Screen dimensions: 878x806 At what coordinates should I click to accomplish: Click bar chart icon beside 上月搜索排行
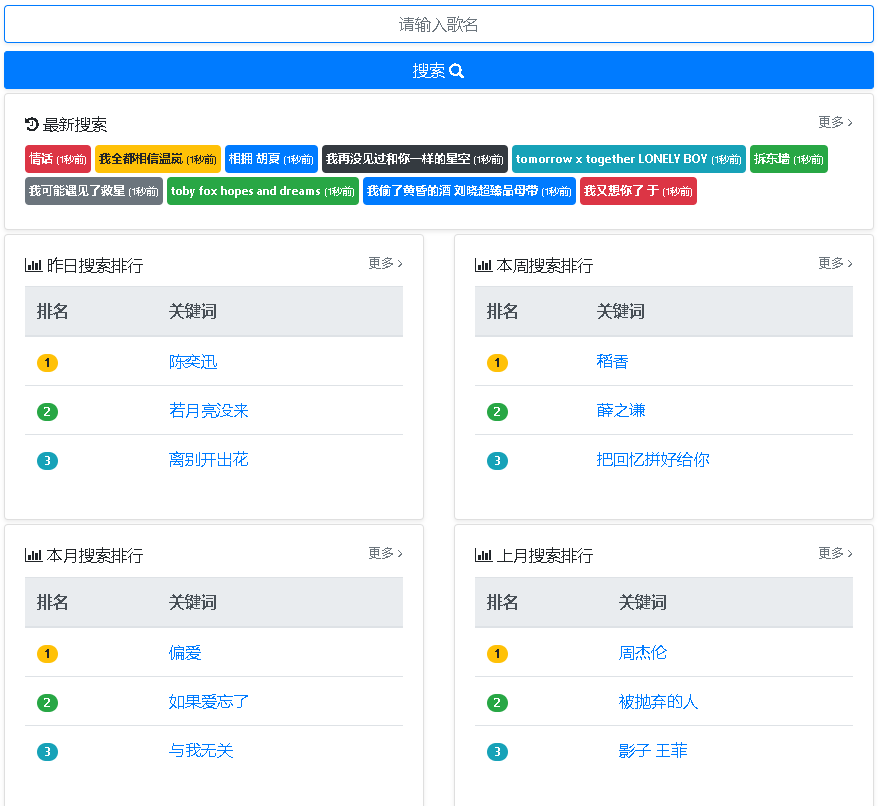[483, 555]
